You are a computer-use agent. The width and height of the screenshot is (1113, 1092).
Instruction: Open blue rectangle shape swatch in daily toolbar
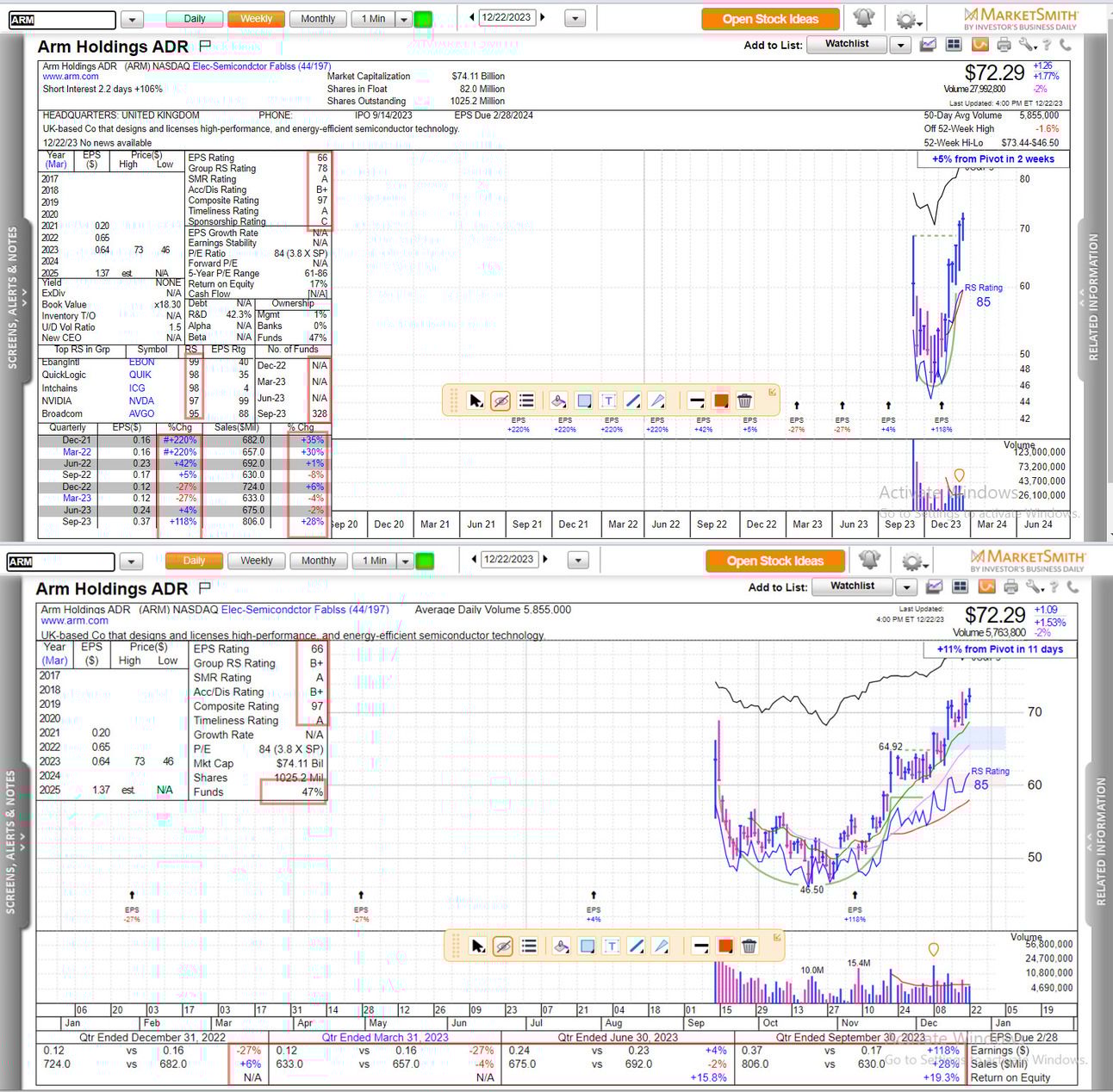588,946
